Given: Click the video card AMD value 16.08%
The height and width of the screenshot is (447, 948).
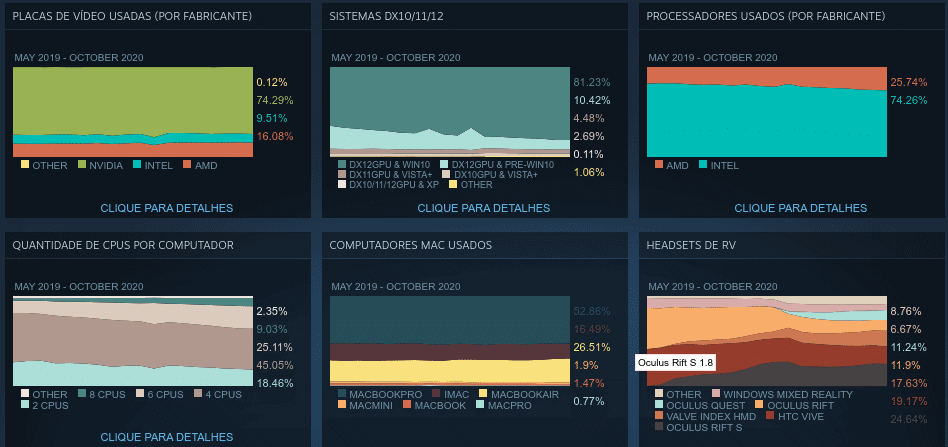Looking at the screenshot, I should click(x=275, y=136).
